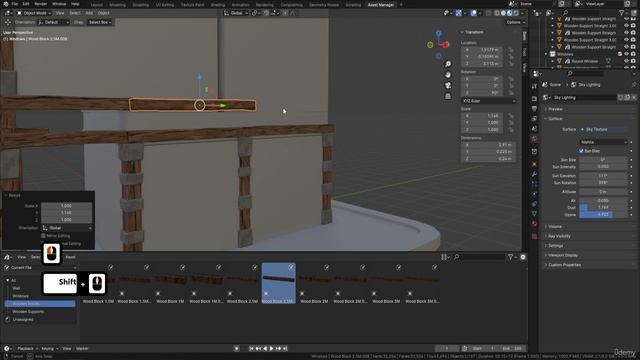Select rendered viewport shading
Image resolution: width=640 pixels, height=360 pixels.
[516, 13]
